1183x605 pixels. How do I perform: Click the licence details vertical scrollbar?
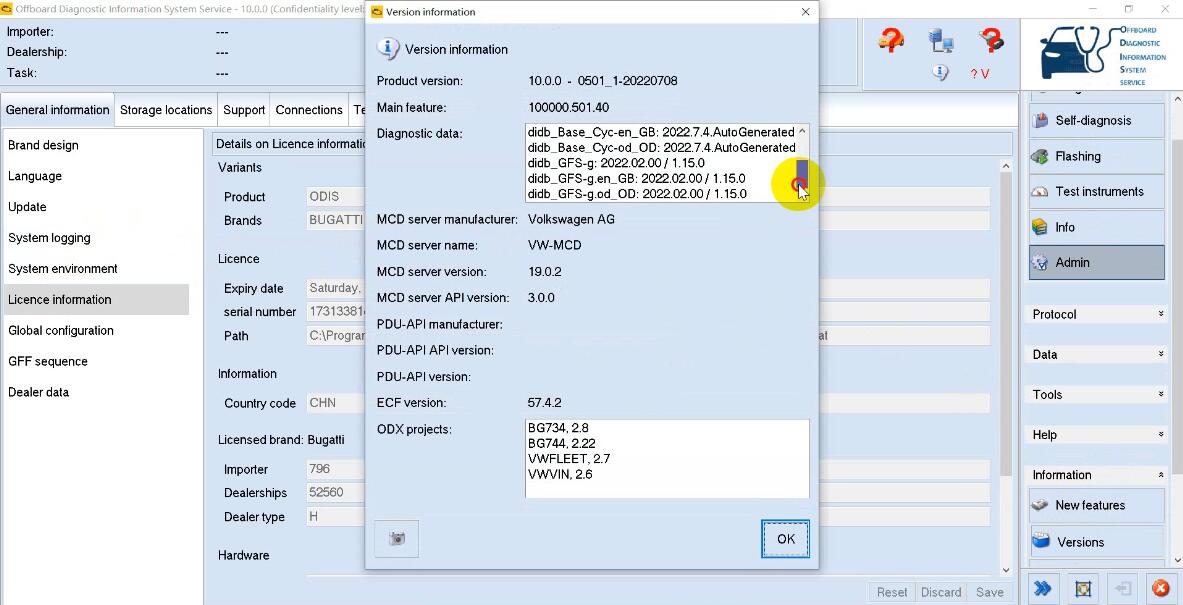1006,324
